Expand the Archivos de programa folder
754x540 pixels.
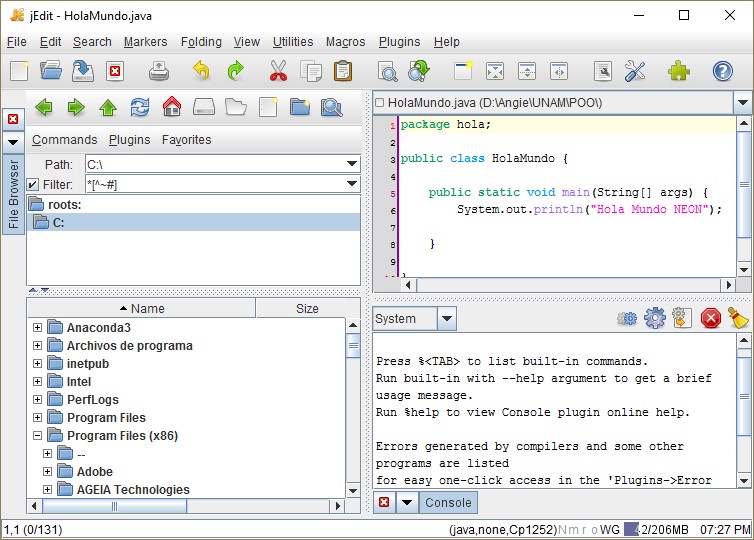[37, 345]
